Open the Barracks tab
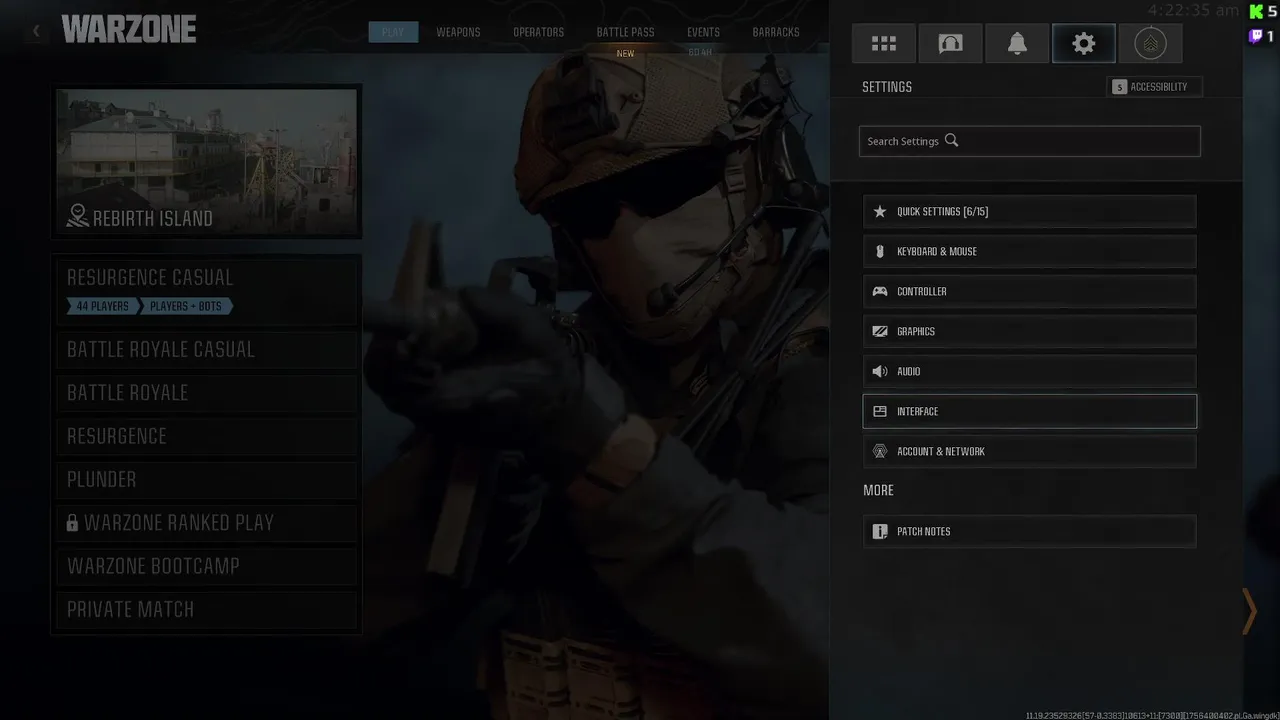The height and width of the screenshot is (720, 1280). 776,32
